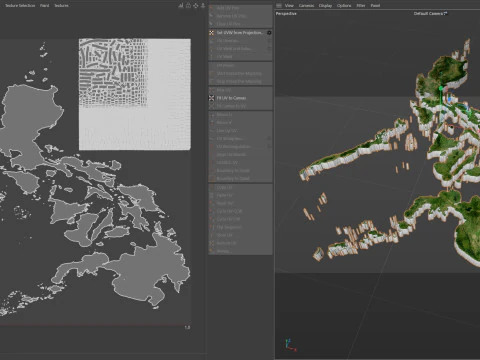
Task: Open viewport Display menu
Action: click(x=325, y=6)
